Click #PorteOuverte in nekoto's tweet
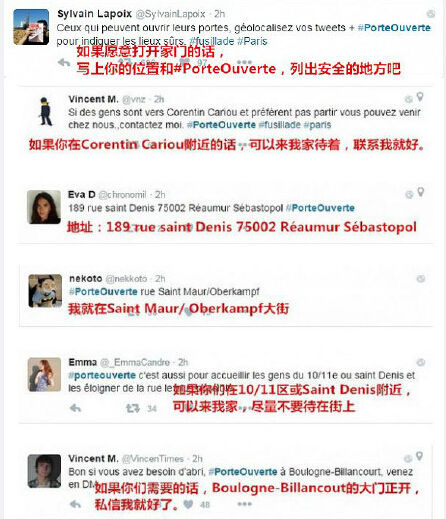Screen dimensions: 446x519 pyautogui.click(x=103, y=292)
